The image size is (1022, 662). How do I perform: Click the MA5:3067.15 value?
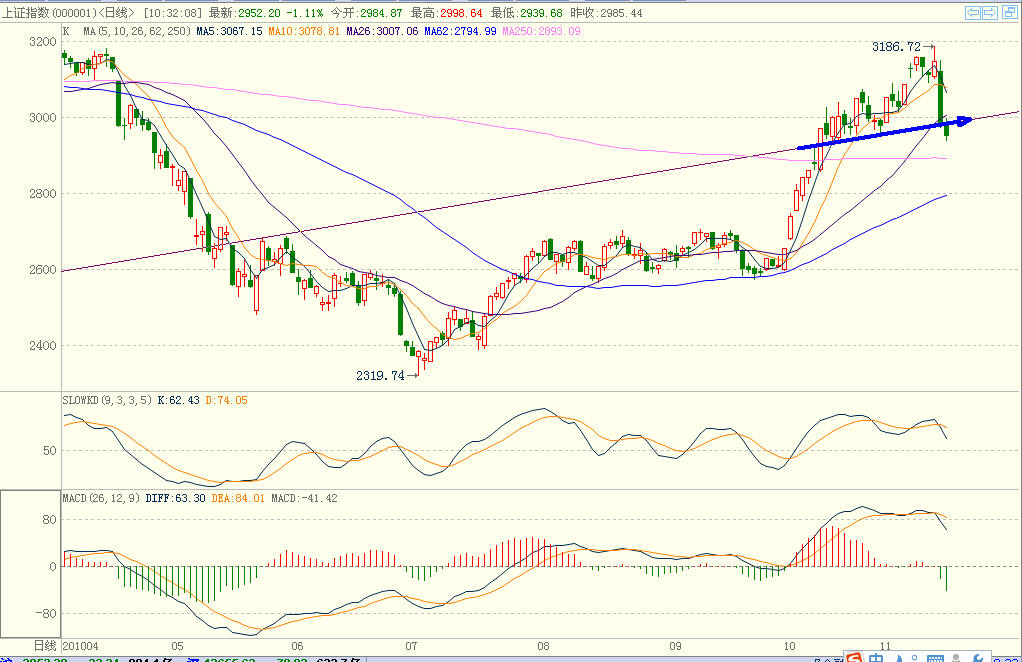[229, 31]
